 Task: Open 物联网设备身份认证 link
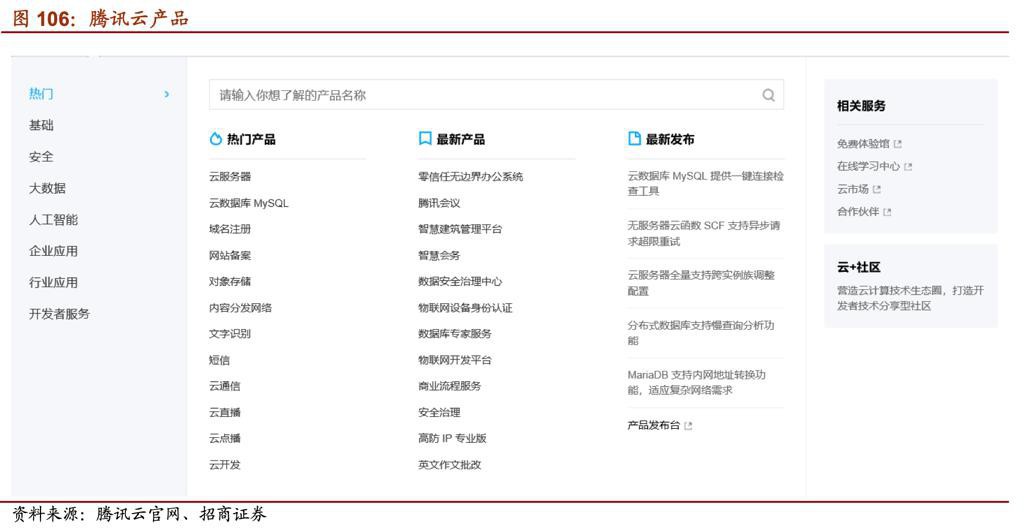point(465,307)
